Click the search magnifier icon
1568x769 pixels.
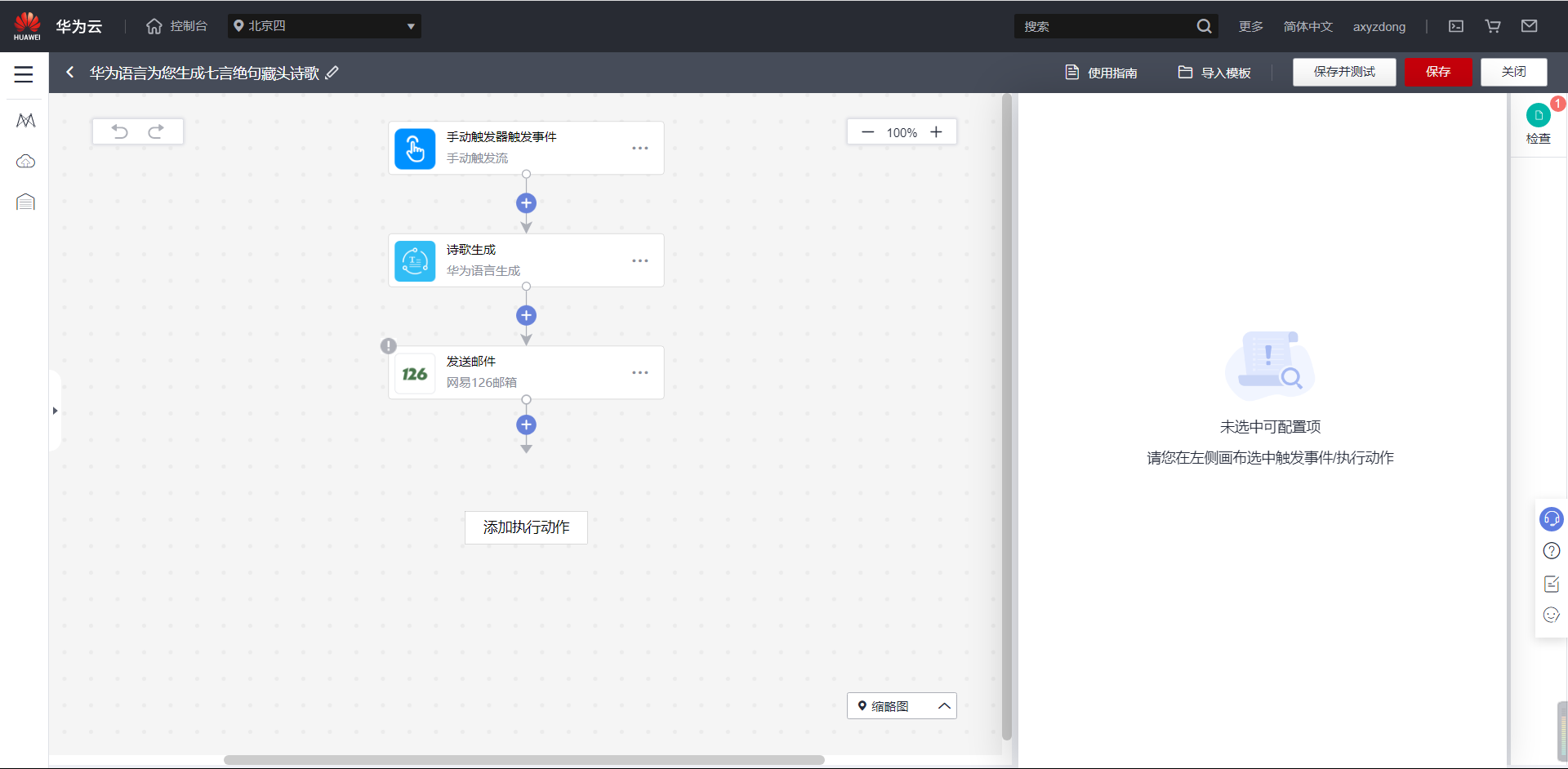pos(1204,26)
